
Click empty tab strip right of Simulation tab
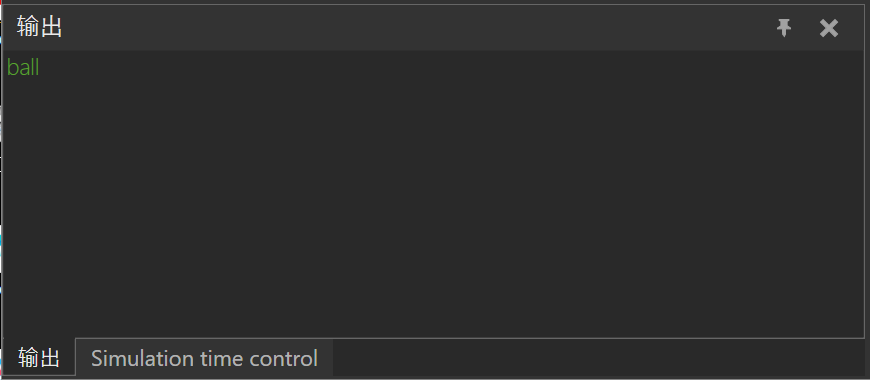598,358
